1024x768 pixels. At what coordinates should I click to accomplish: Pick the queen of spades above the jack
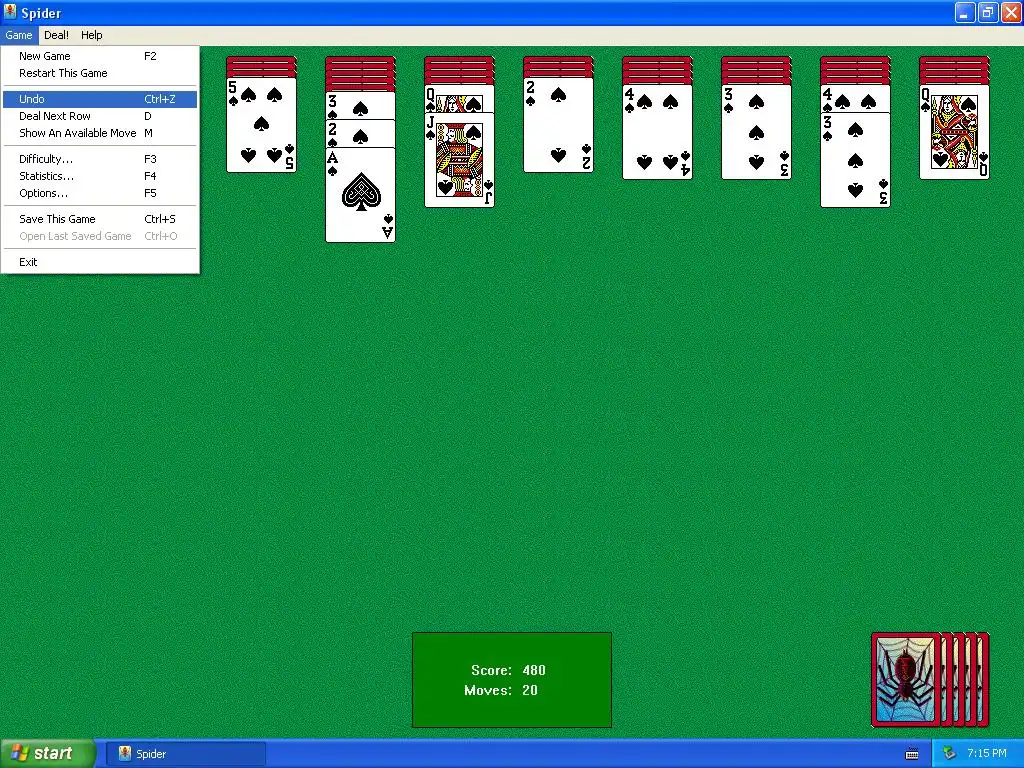point(459,99)
